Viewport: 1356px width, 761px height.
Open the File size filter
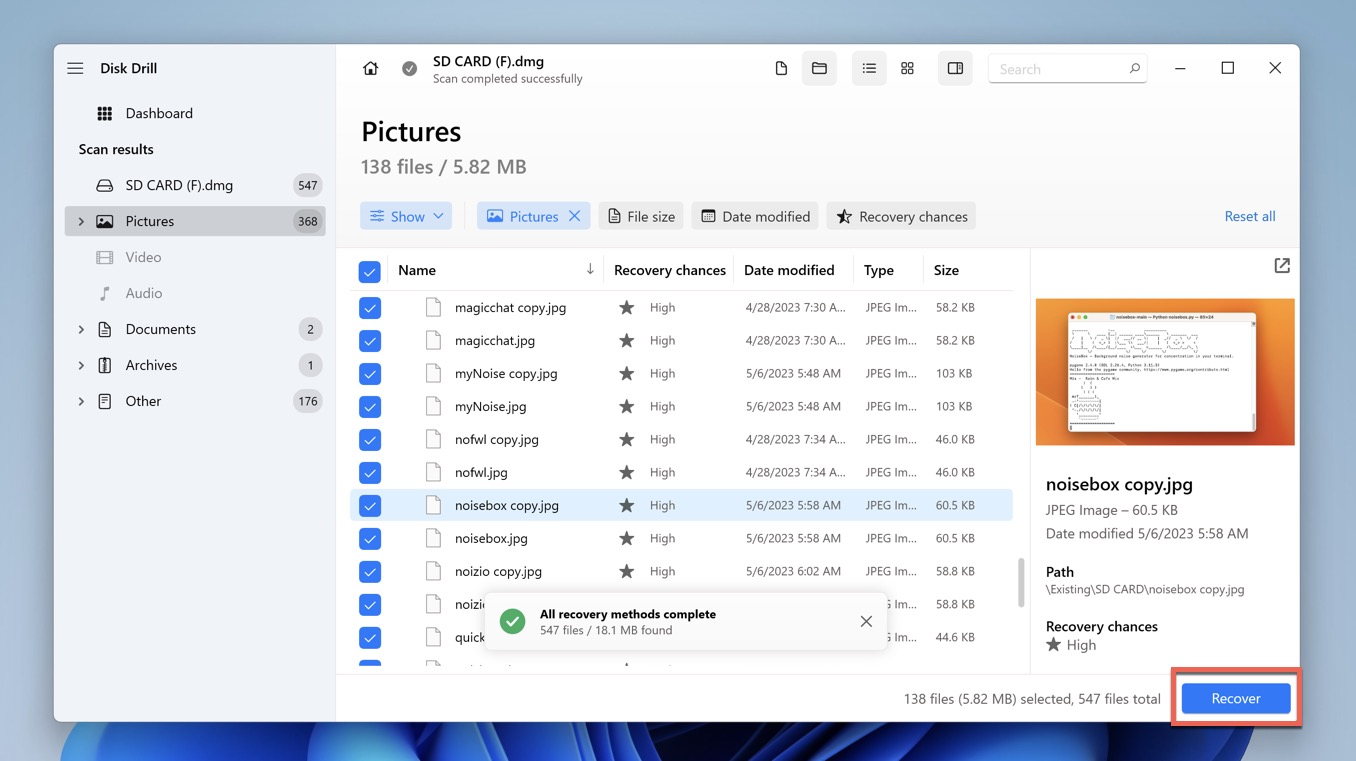[x=641, y=216]
